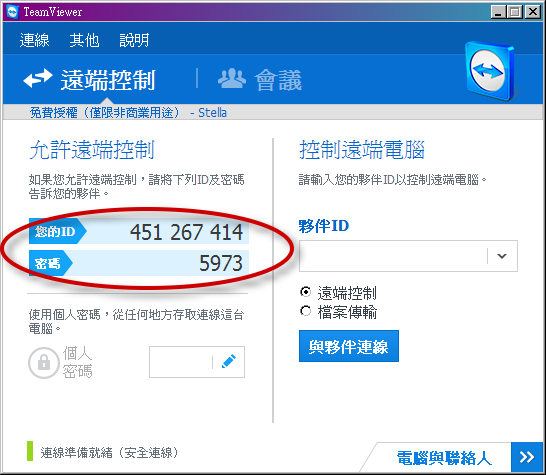Click the meeting people icon
The height and width of the screenshot is (475, 546).
coord(232,78)
